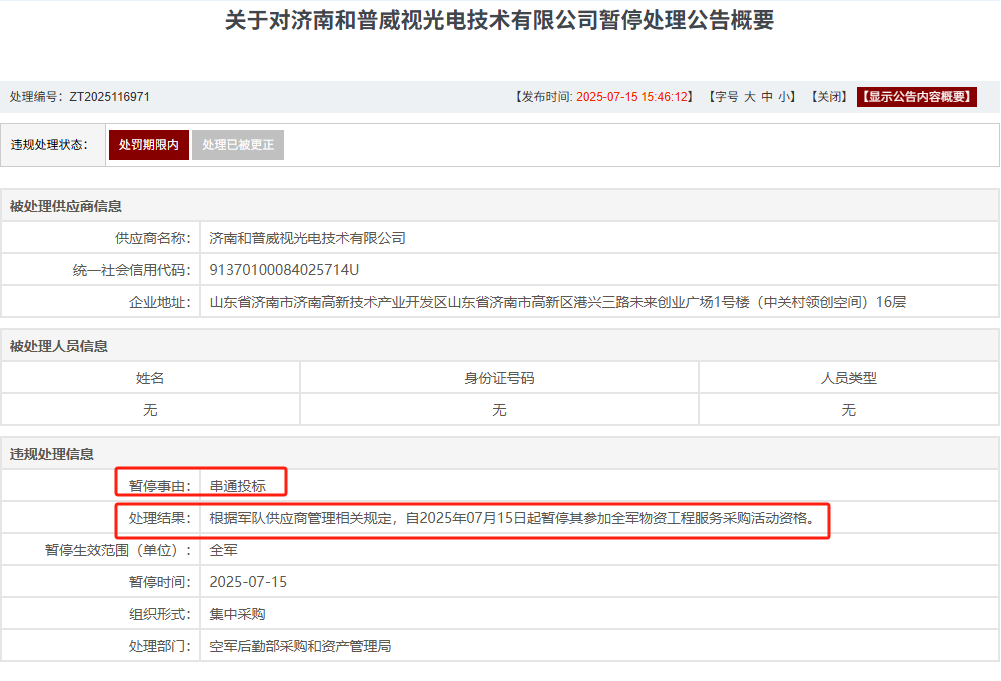Image resolution: width=1001 pixels, height=681 pixels.
Task: Click the 暂停时间 label
Action: pyautogui.click(x=160, y=581)
